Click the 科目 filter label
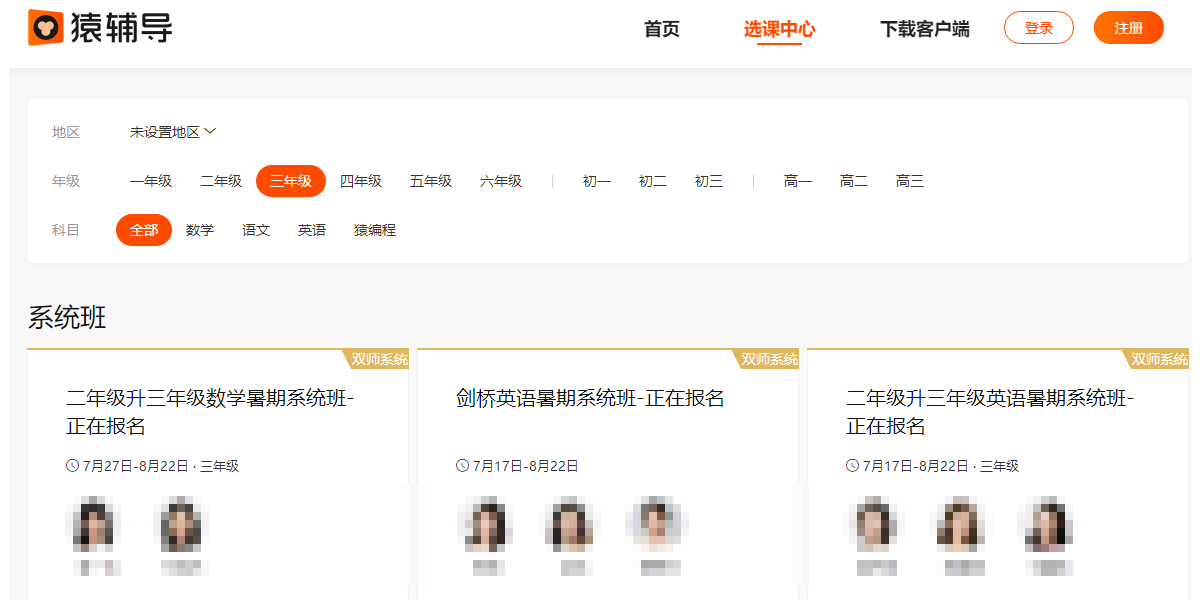Image resolution: width=1200 pixels, height=600 pixels. point(66,230)
